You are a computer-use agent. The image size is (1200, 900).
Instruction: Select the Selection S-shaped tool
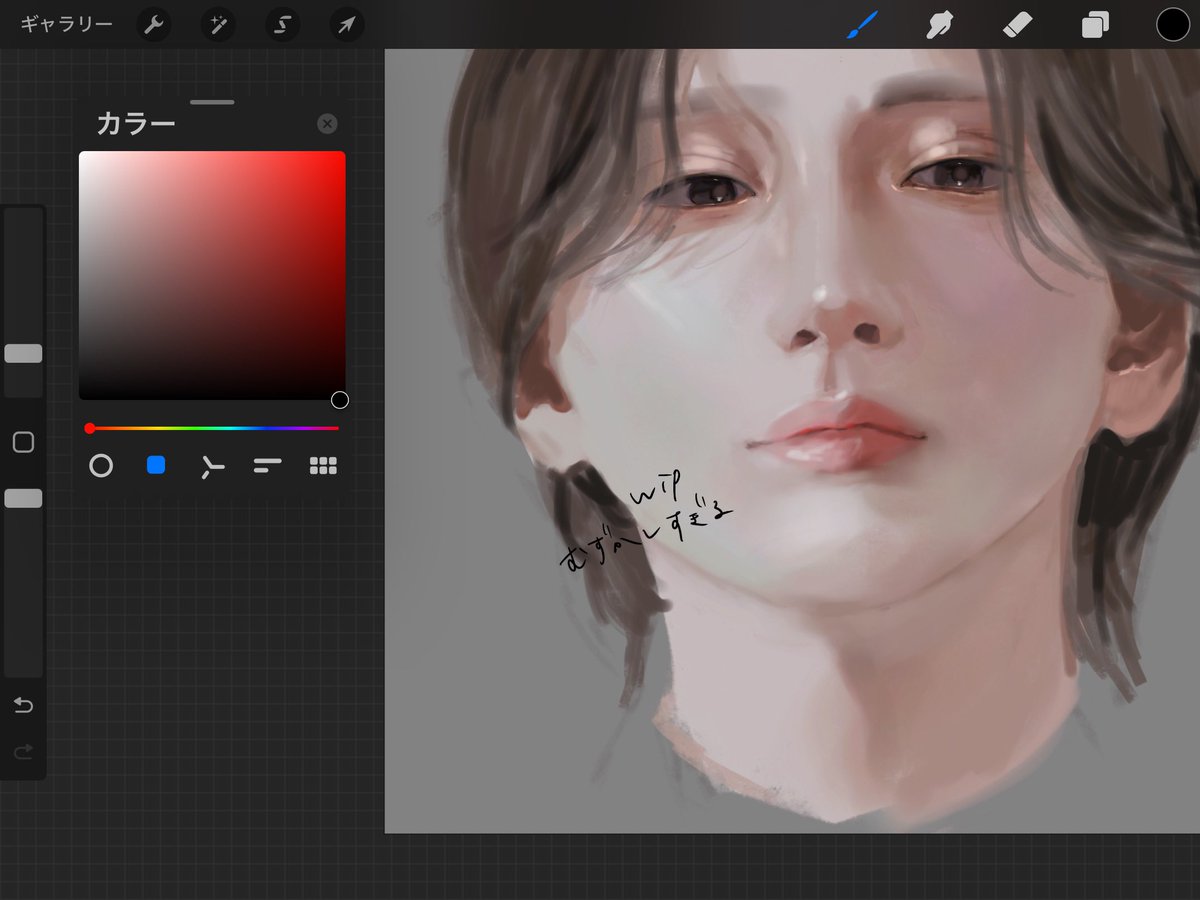click(283, 25)
